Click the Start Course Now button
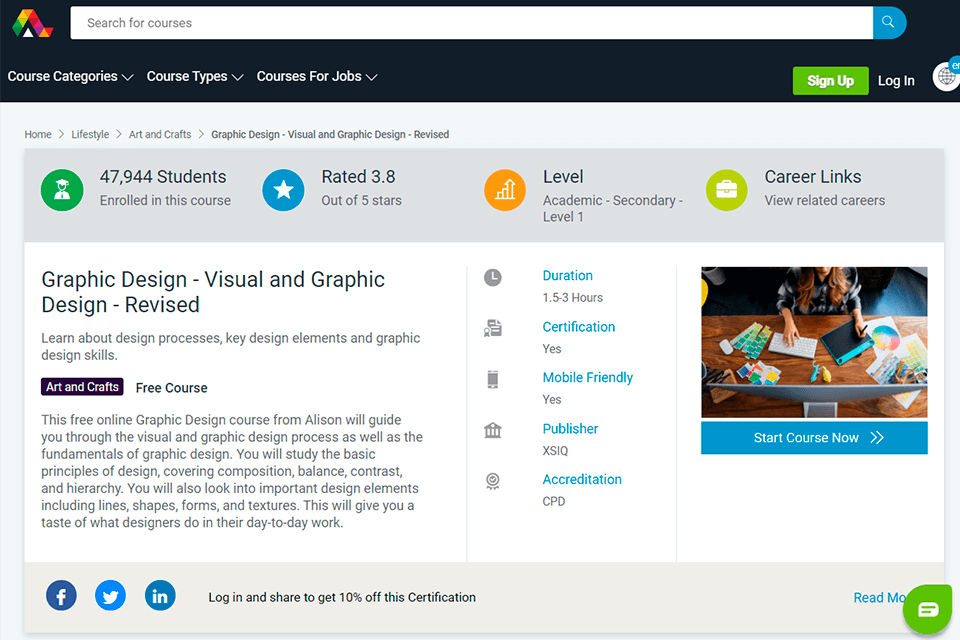The image size is (960, 640). pos(814,438)
